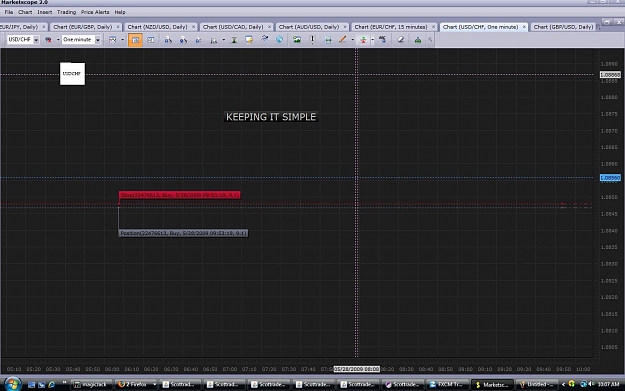Viewport: 625px width, 391px height.
Task: Click the blue price tag on axis
Action: pyautogui.click(x=610, y=178)
